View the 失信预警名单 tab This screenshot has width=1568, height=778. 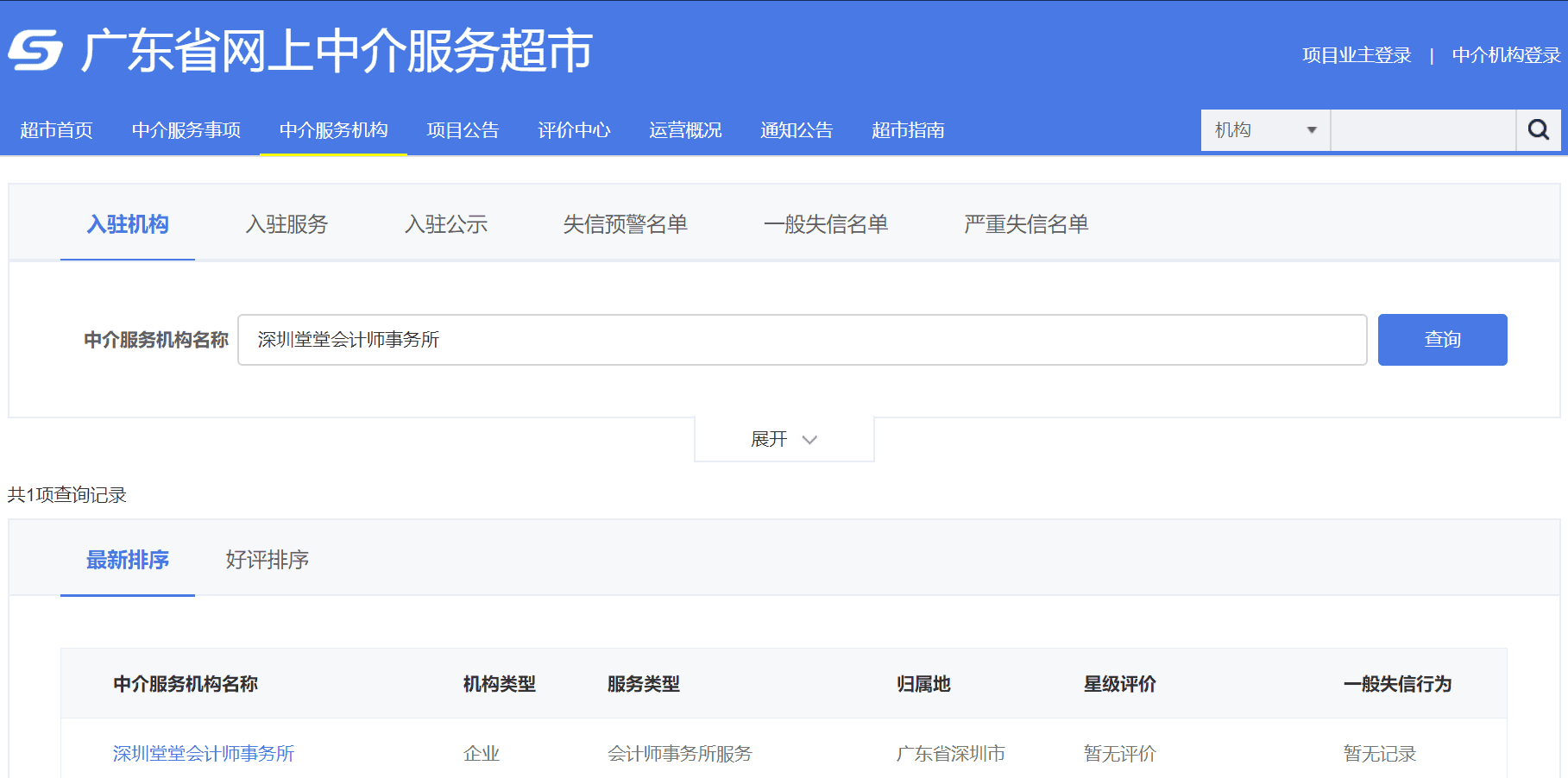(625, 224)
